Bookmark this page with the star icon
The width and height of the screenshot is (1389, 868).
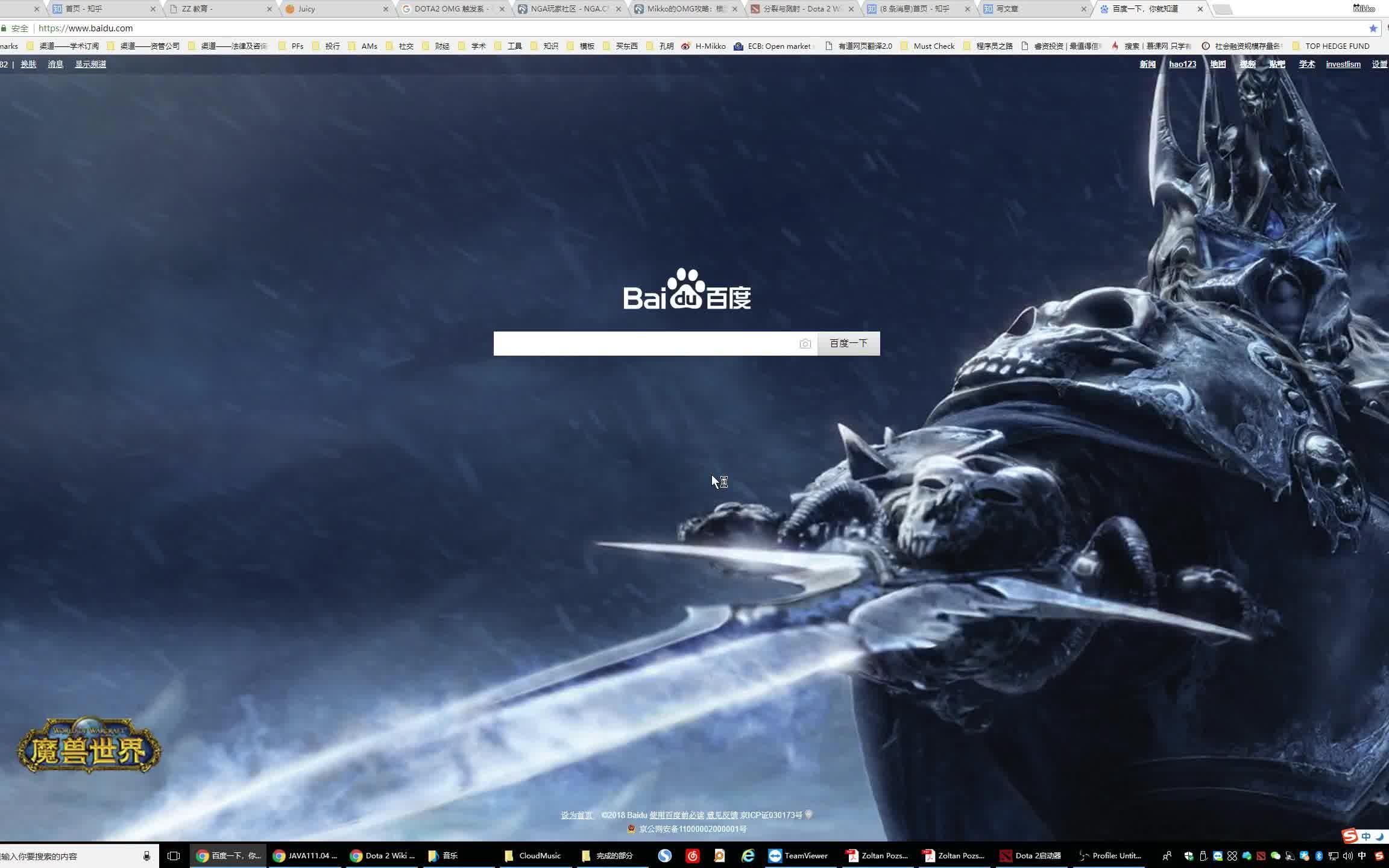[x=1373, y=28]
